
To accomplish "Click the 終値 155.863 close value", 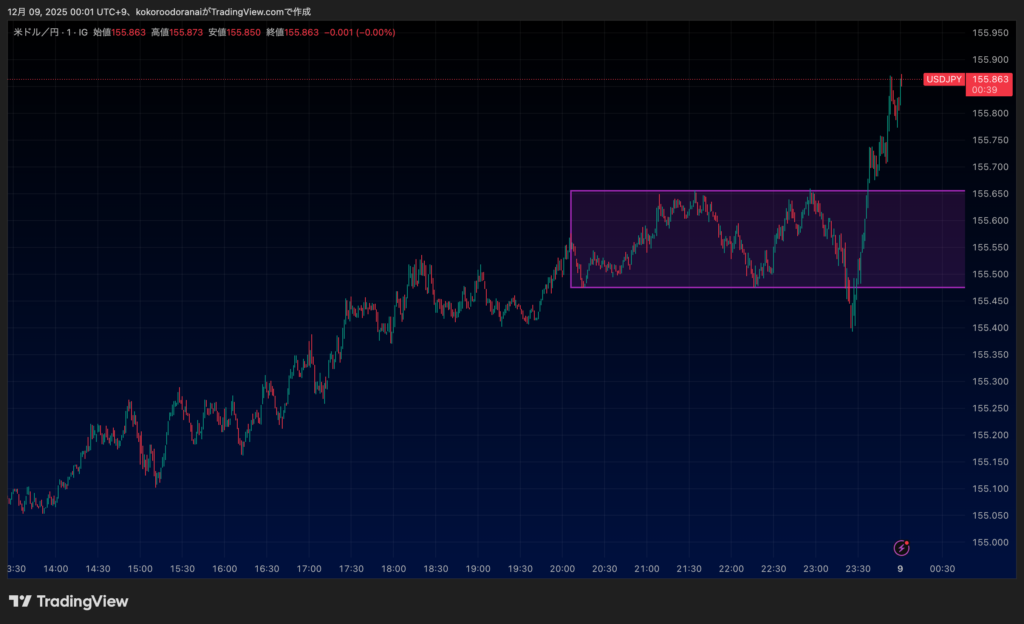I will point(301,32).
